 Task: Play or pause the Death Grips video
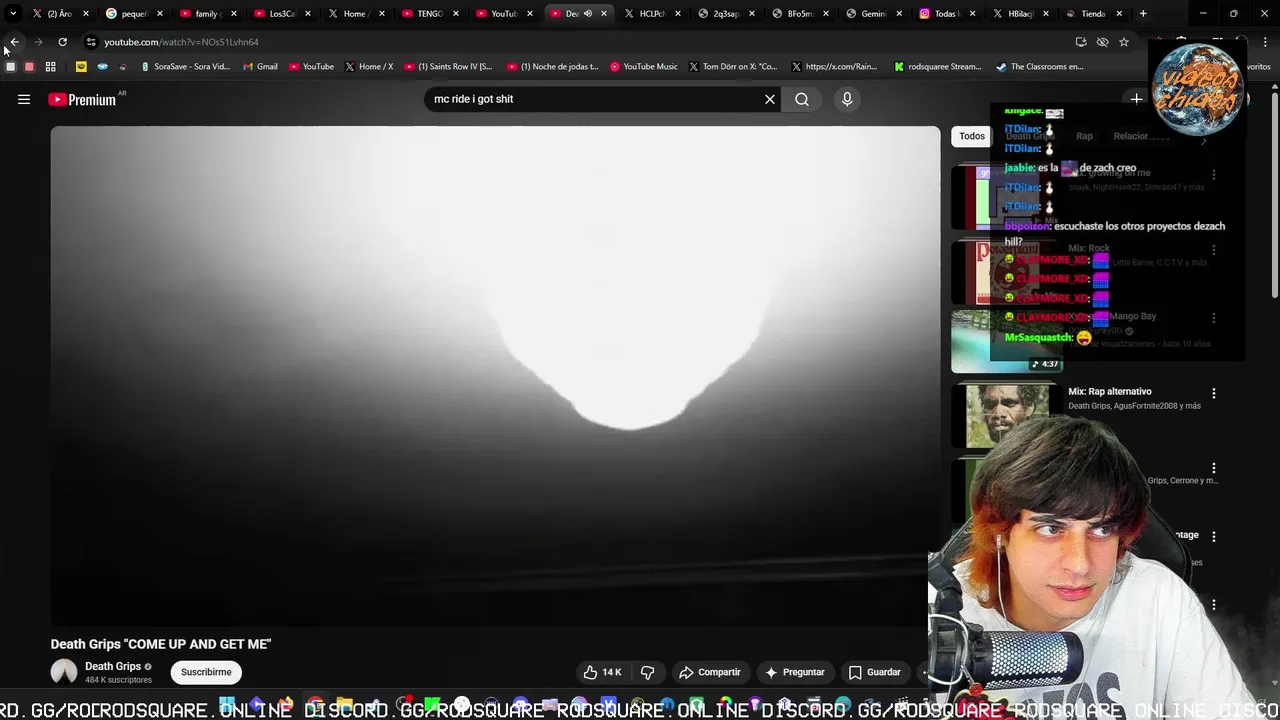pos(495,376)
